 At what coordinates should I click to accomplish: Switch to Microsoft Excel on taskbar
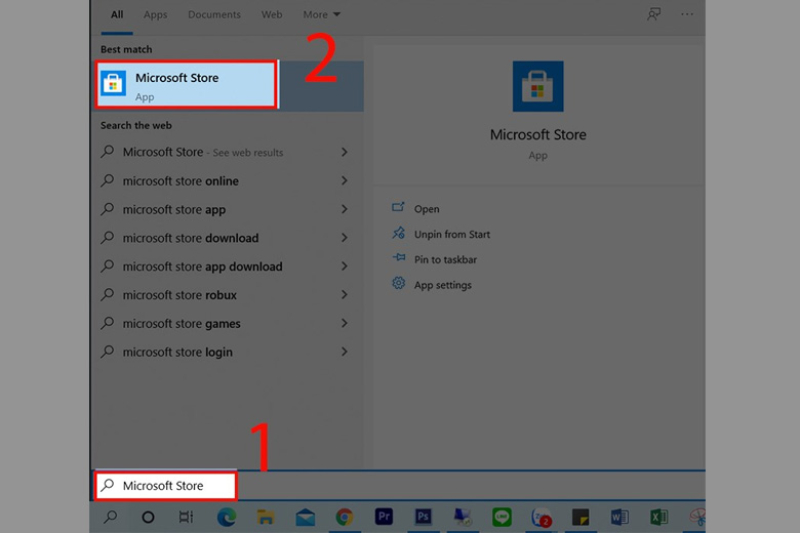click(659, 517)
